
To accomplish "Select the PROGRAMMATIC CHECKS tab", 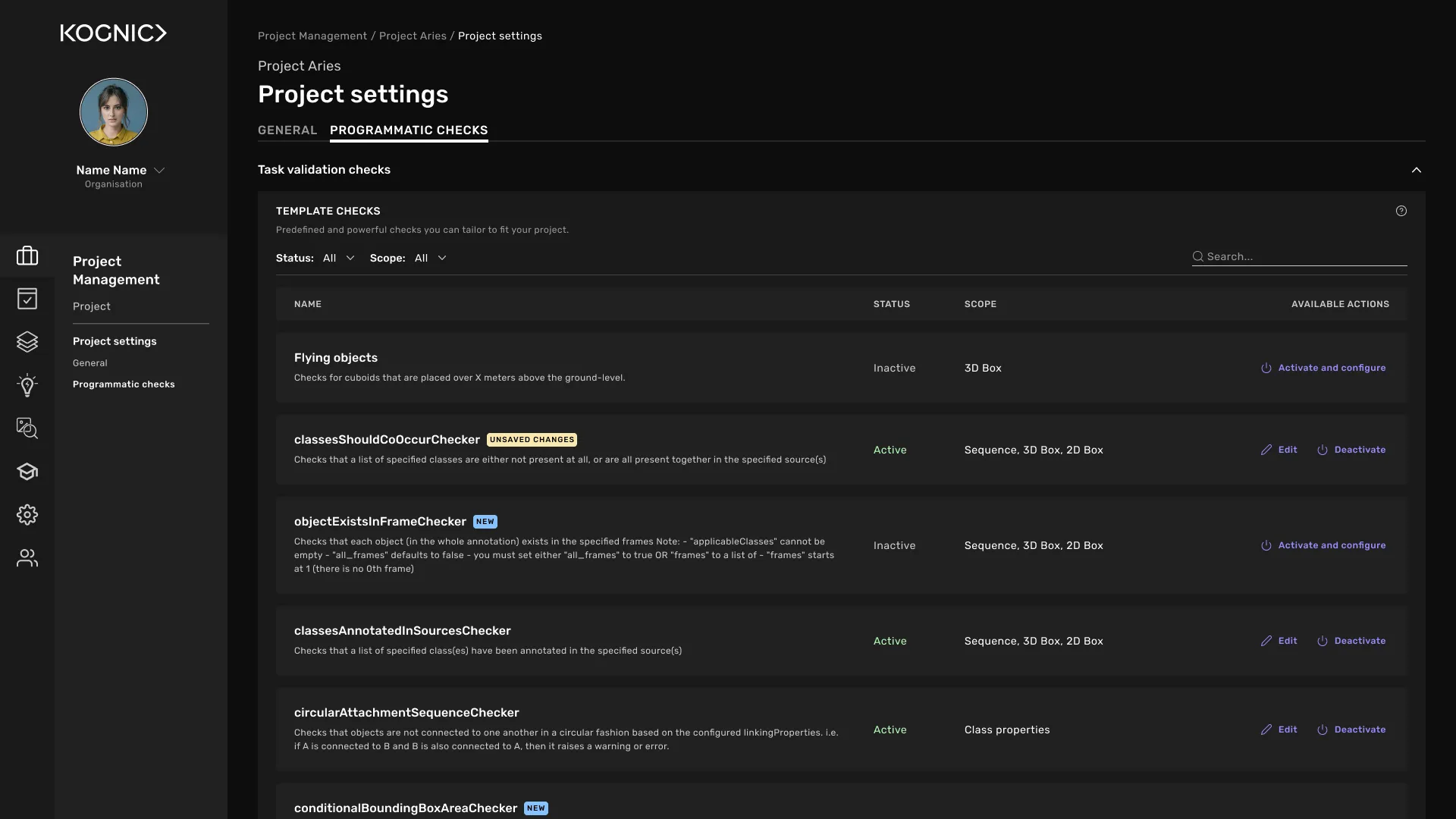I will click(x=409, y=130).
